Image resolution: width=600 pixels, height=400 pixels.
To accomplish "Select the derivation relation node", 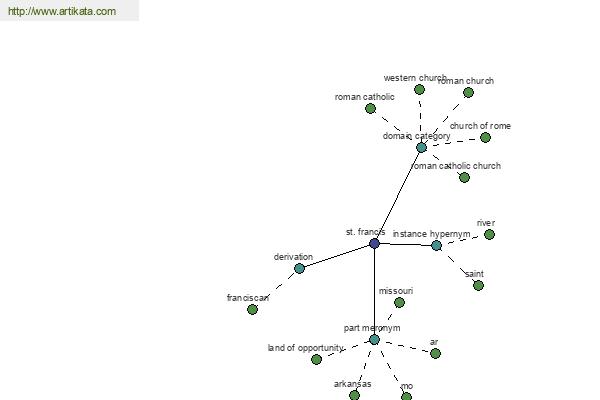I will click(x=300, y=268).
